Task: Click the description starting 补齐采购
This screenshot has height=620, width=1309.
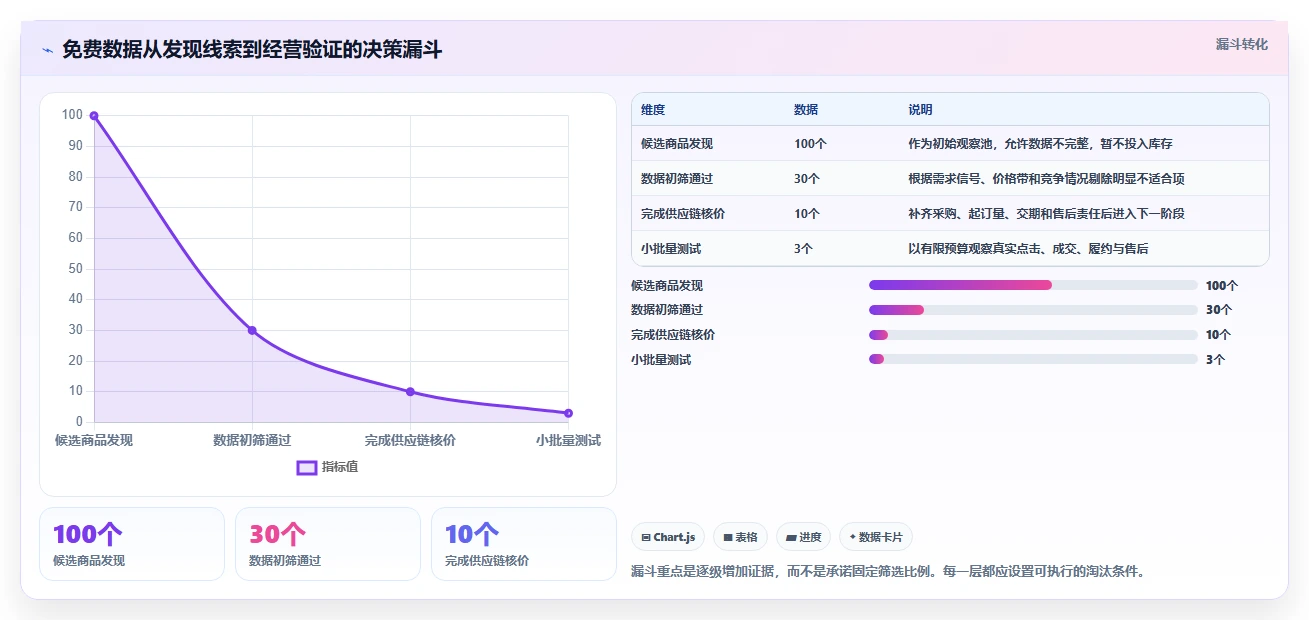Action: (x=1046, y=214)
